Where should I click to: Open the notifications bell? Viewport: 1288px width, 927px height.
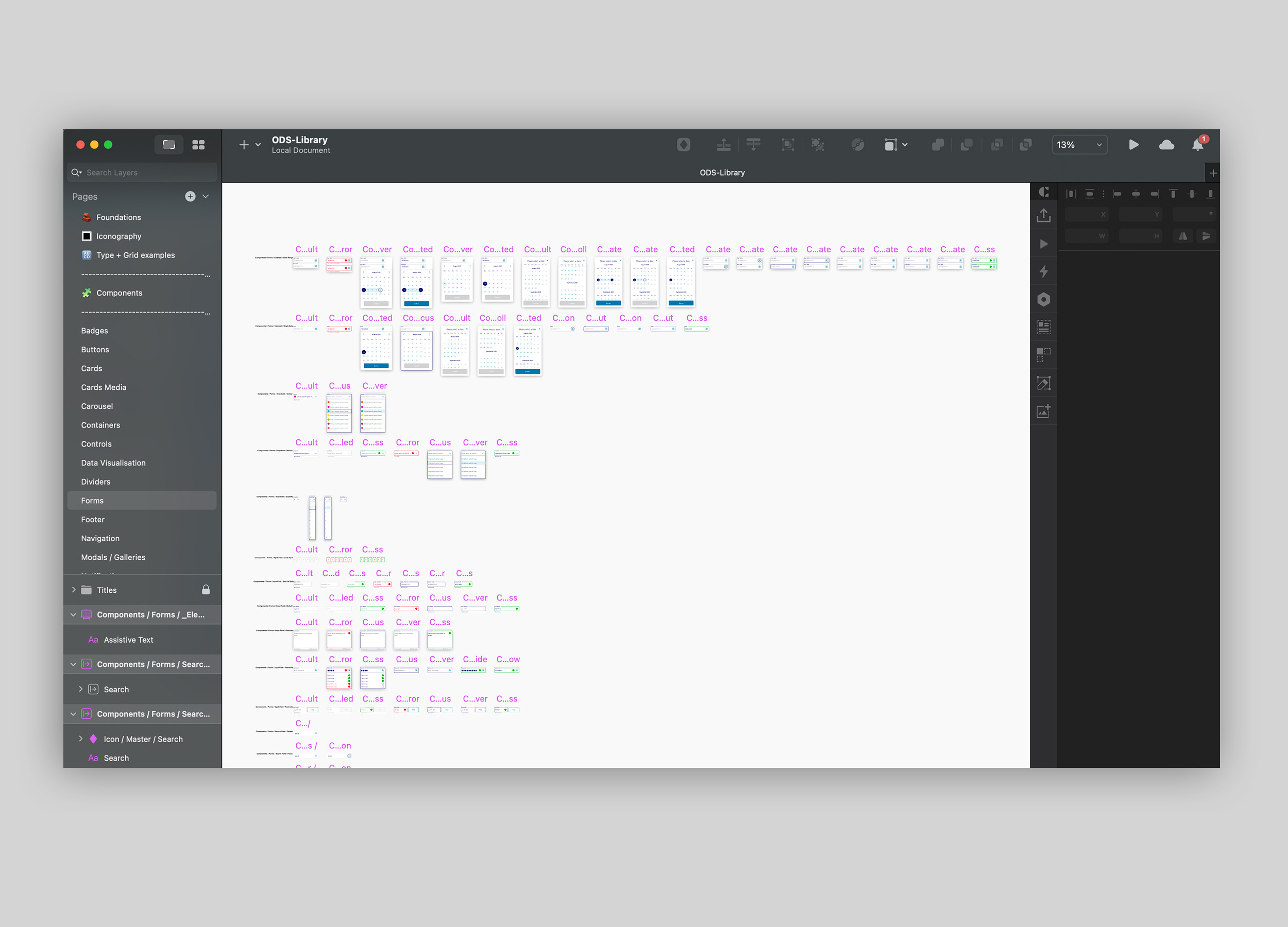tap(1198, 145)
